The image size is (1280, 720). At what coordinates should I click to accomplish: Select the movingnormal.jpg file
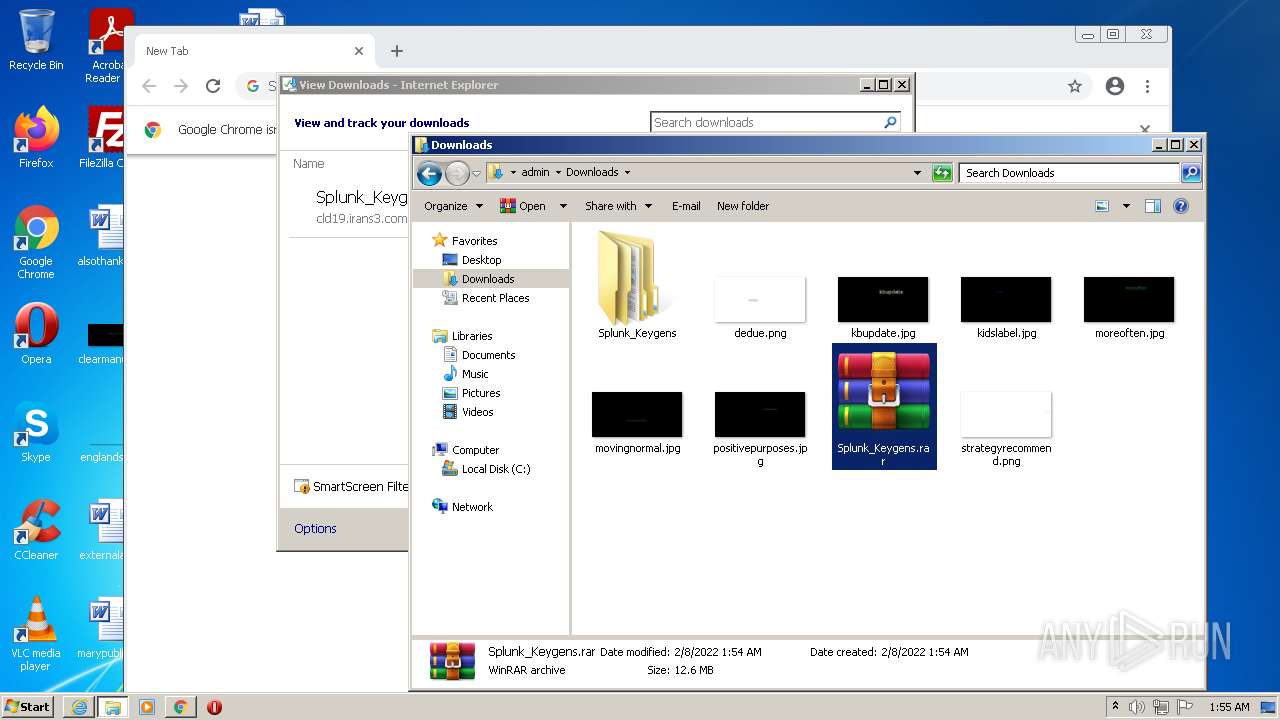(637, 423)
